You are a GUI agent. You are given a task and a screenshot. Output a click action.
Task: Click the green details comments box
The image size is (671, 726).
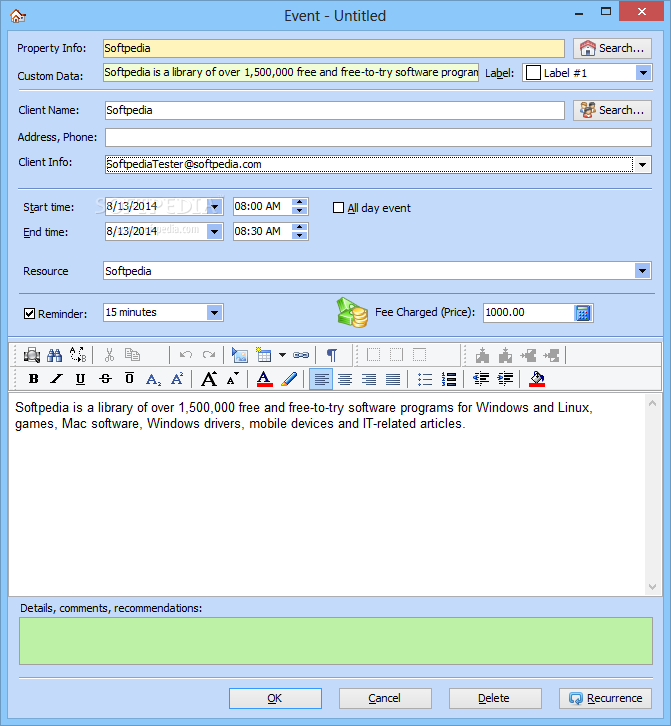click(x=336, y=641)
